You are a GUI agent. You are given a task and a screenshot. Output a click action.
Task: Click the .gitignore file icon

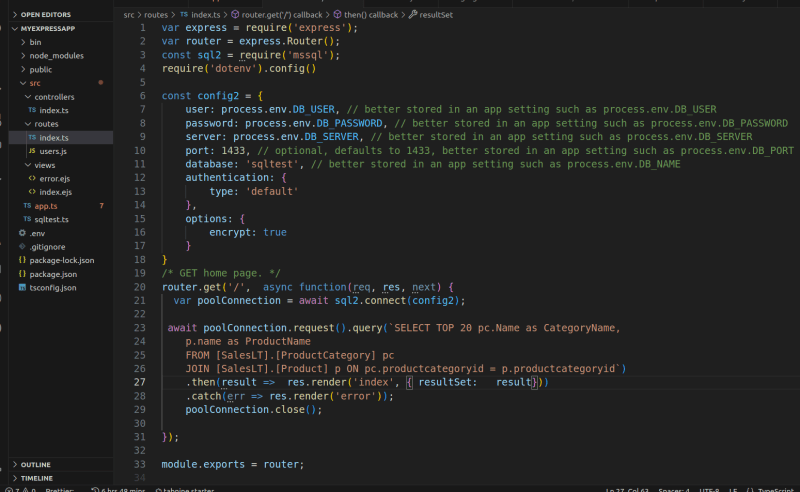tap(22, 247)
